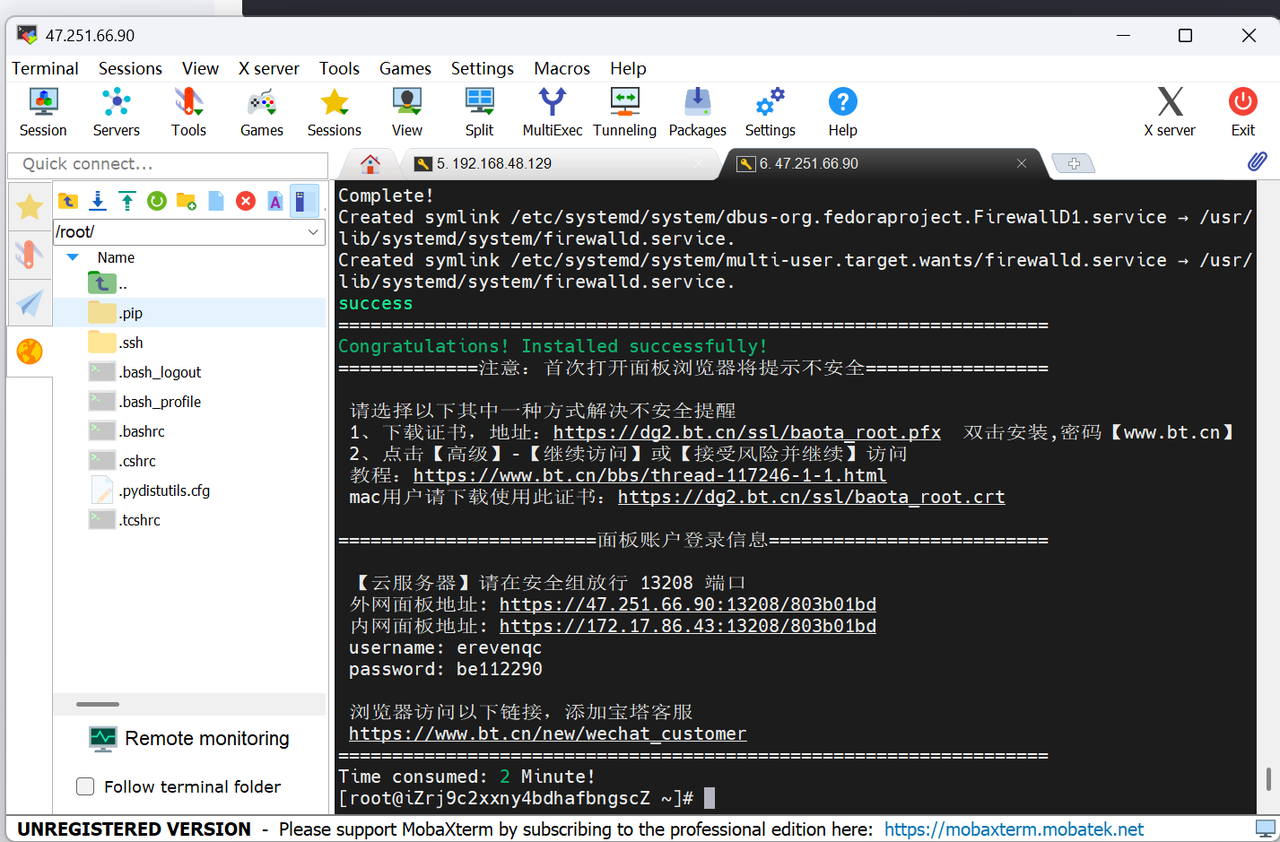Image resolution: width=1280 pixels, height=842 pixels.
Task: Open the Settings menu
Action: [x=482, y=68]
